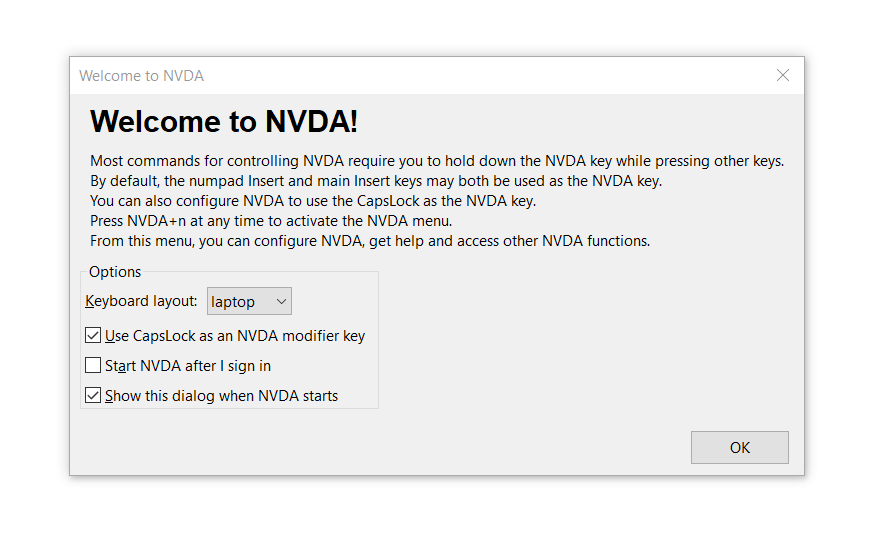
Task: Close the Welcome to NVDA dialog
Action: coord(783,76)
